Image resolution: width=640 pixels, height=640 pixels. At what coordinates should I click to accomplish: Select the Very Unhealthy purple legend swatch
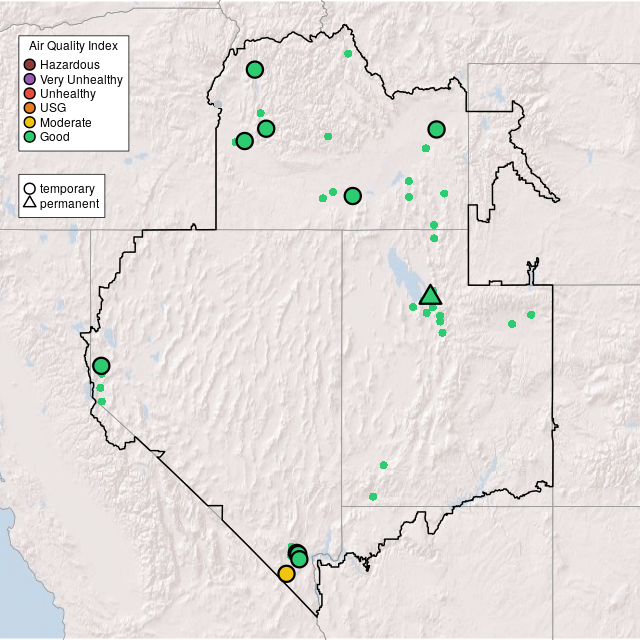pos(30,79)
